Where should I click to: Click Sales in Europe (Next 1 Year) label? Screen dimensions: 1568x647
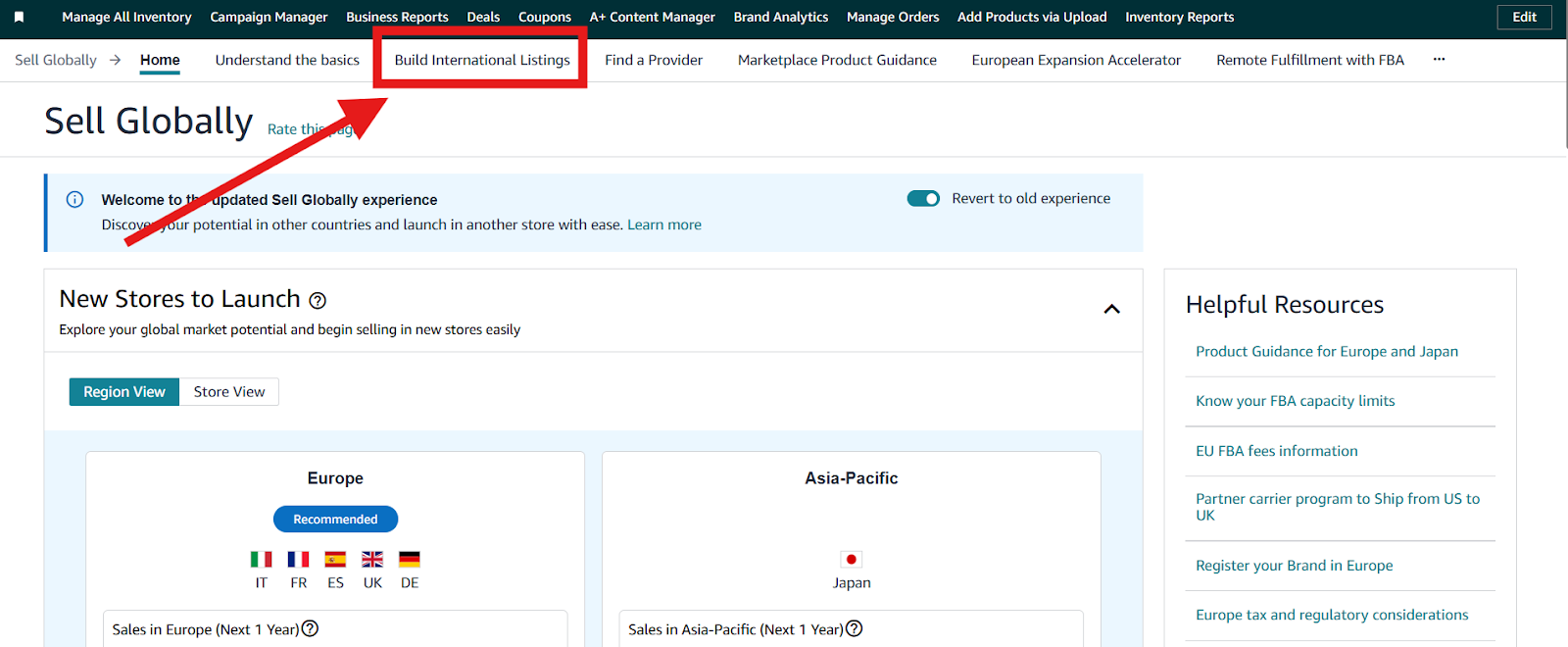[x=205, y=629]
